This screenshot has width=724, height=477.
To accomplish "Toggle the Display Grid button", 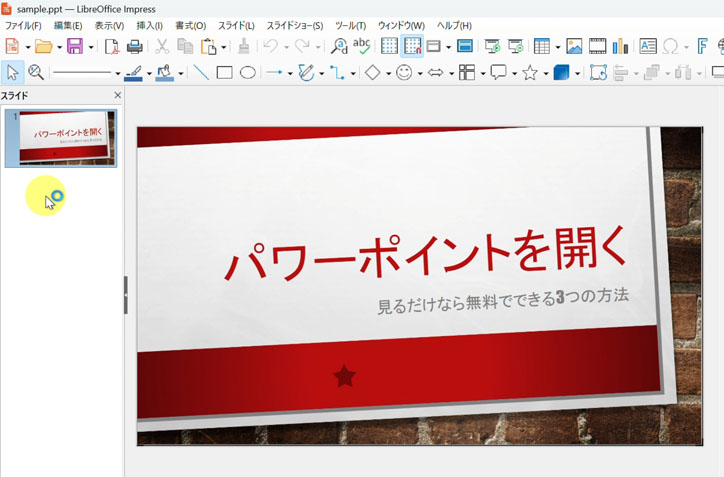I will coord(390,46).
